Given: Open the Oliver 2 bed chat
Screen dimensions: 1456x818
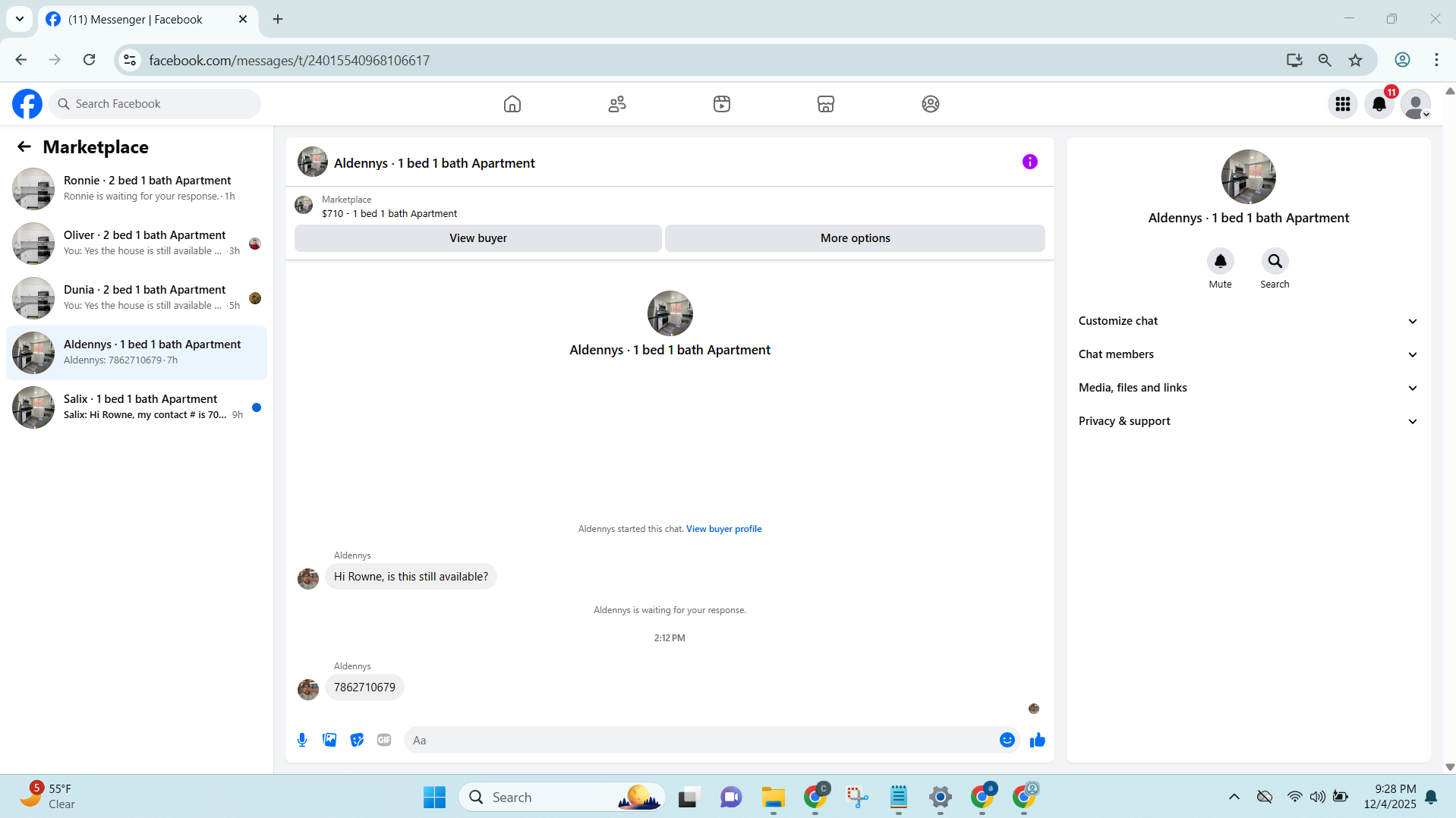Looking at the screenshot, I should [x=137, y=243].
